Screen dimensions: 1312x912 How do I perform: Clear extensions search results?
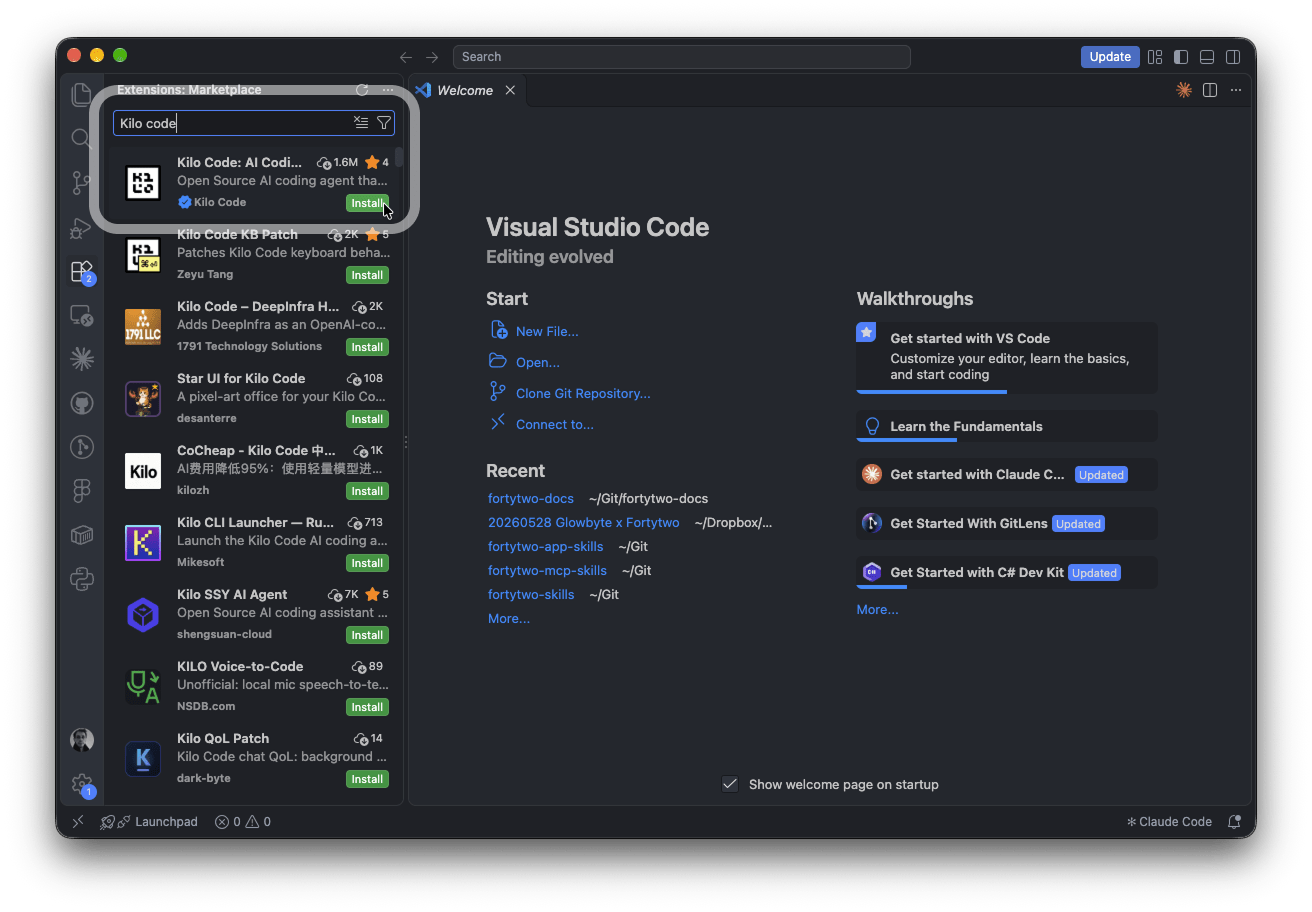tap(361, 123)
